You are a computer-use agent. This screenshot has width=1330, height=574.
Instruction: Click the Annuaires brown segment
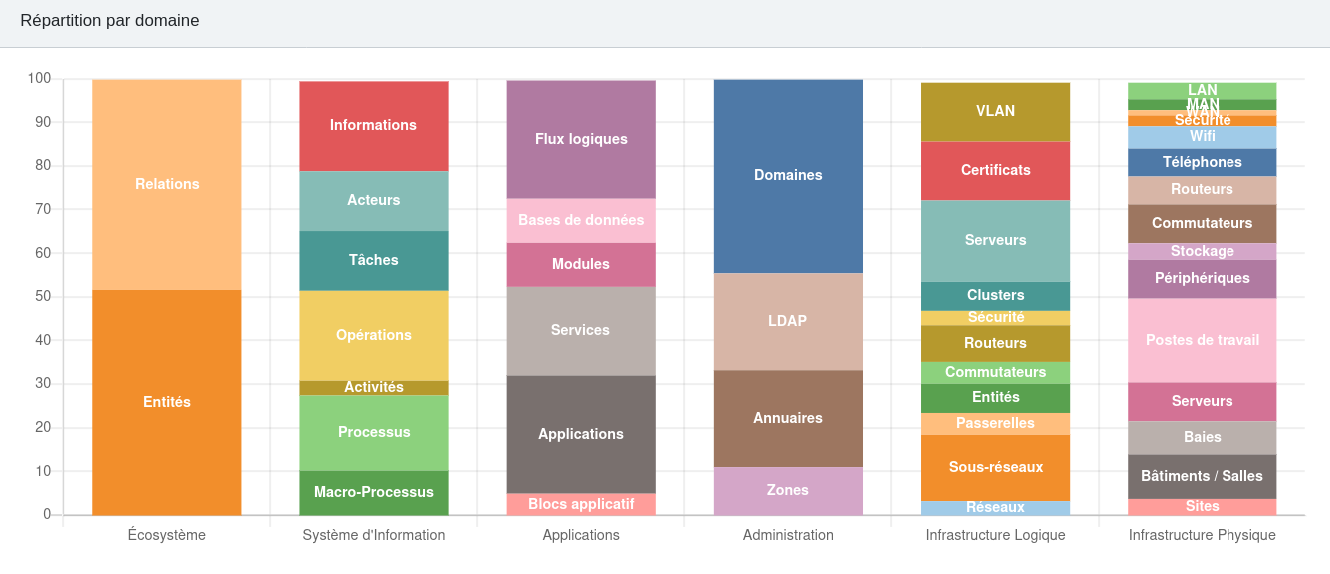788,418
